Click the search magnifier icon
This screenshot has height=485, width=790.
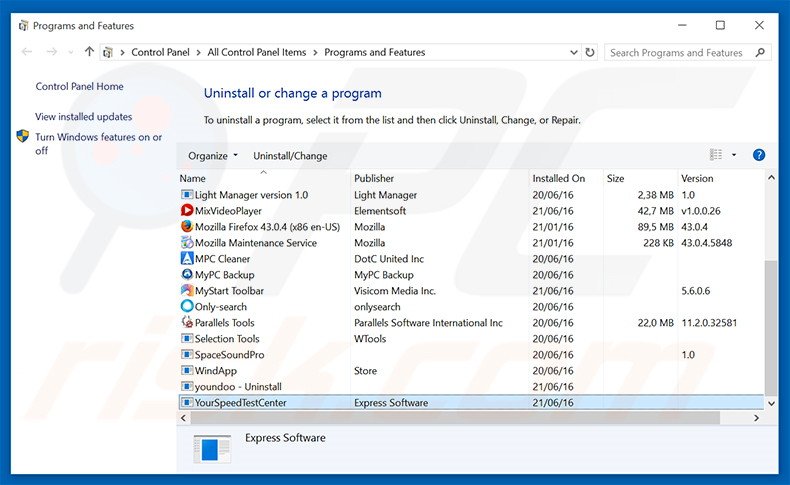click(760, 52)
